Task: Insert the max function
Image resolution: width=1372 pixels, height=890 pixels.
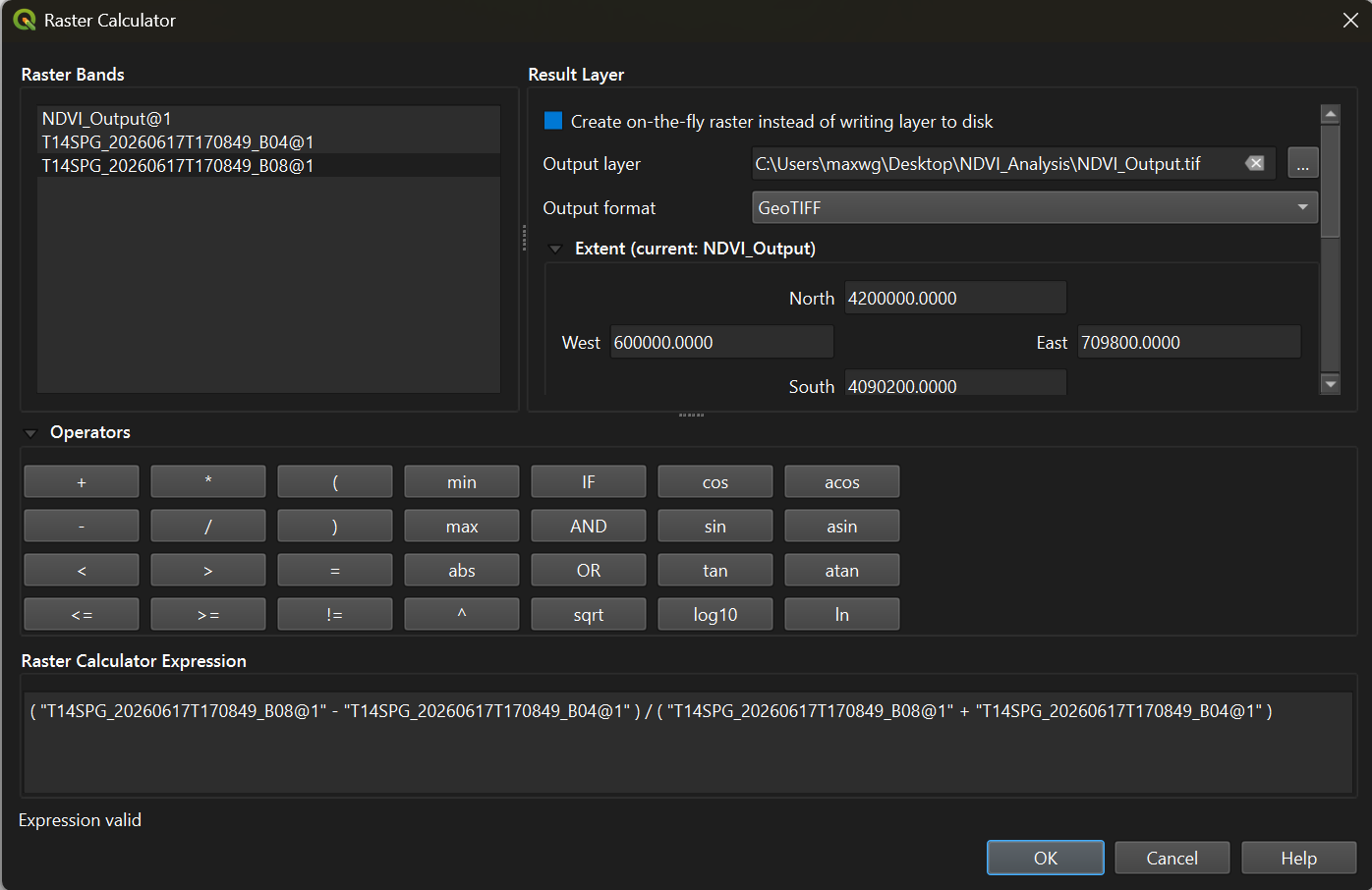Action: [x=462, y=526]
